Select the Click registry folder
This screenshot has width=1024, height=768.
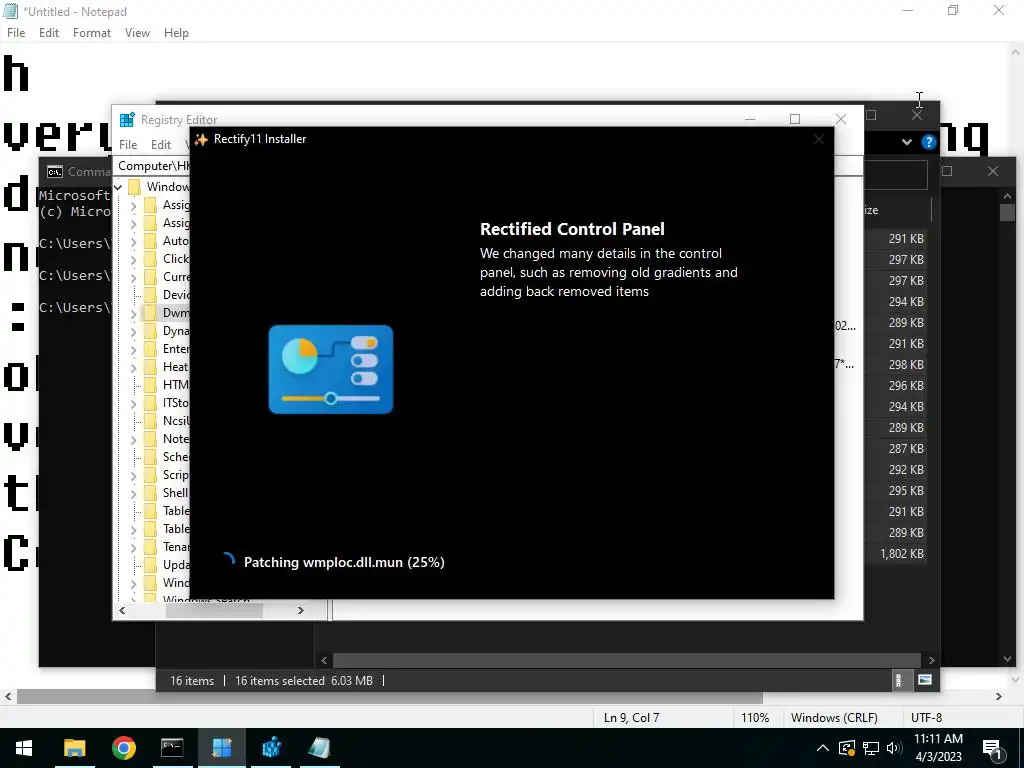pyautogui.click(x=167, y=259)
